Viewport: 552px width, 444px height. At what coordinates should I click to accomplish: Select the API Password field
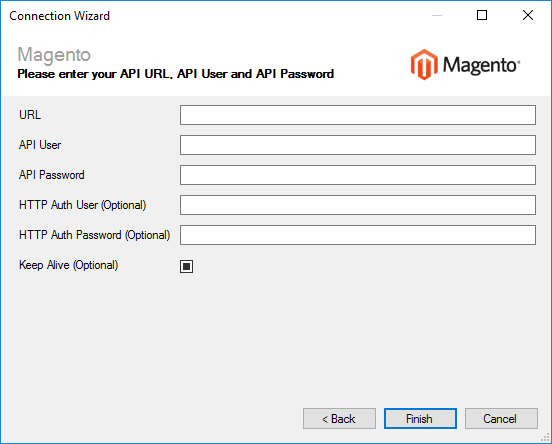point(358,175)
